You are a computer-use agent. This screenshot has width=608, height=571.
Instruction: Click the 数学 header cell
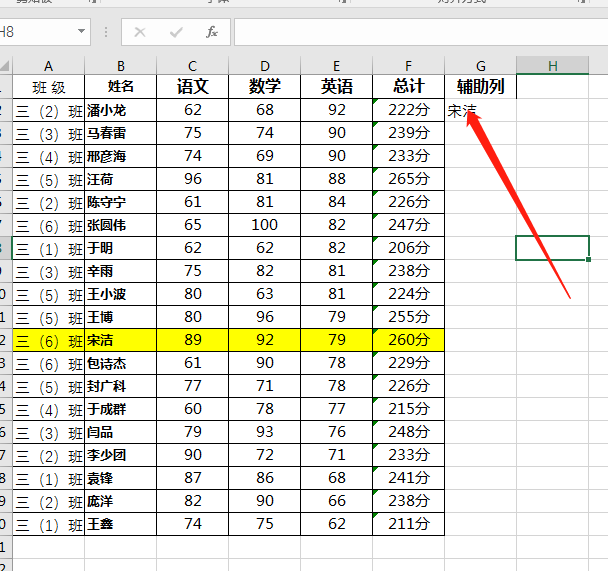coord(264,87)
